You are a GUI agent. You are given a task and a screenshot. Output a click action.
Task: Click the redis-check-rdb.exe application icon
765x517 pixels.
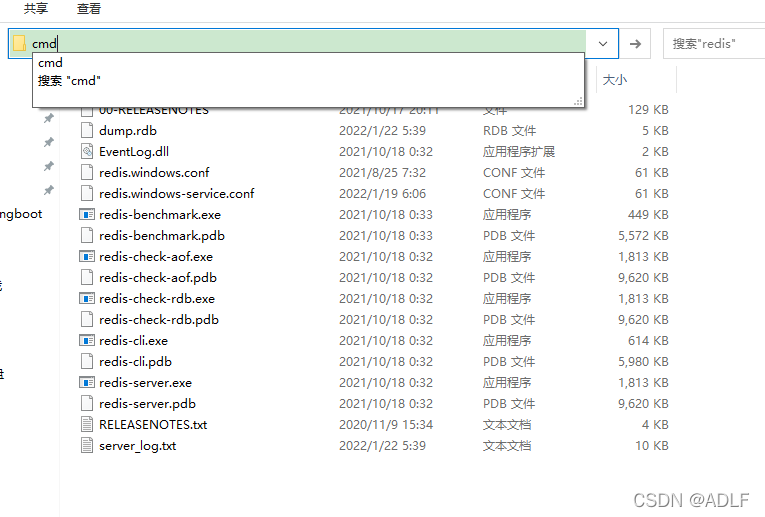[x=87, y=298]
